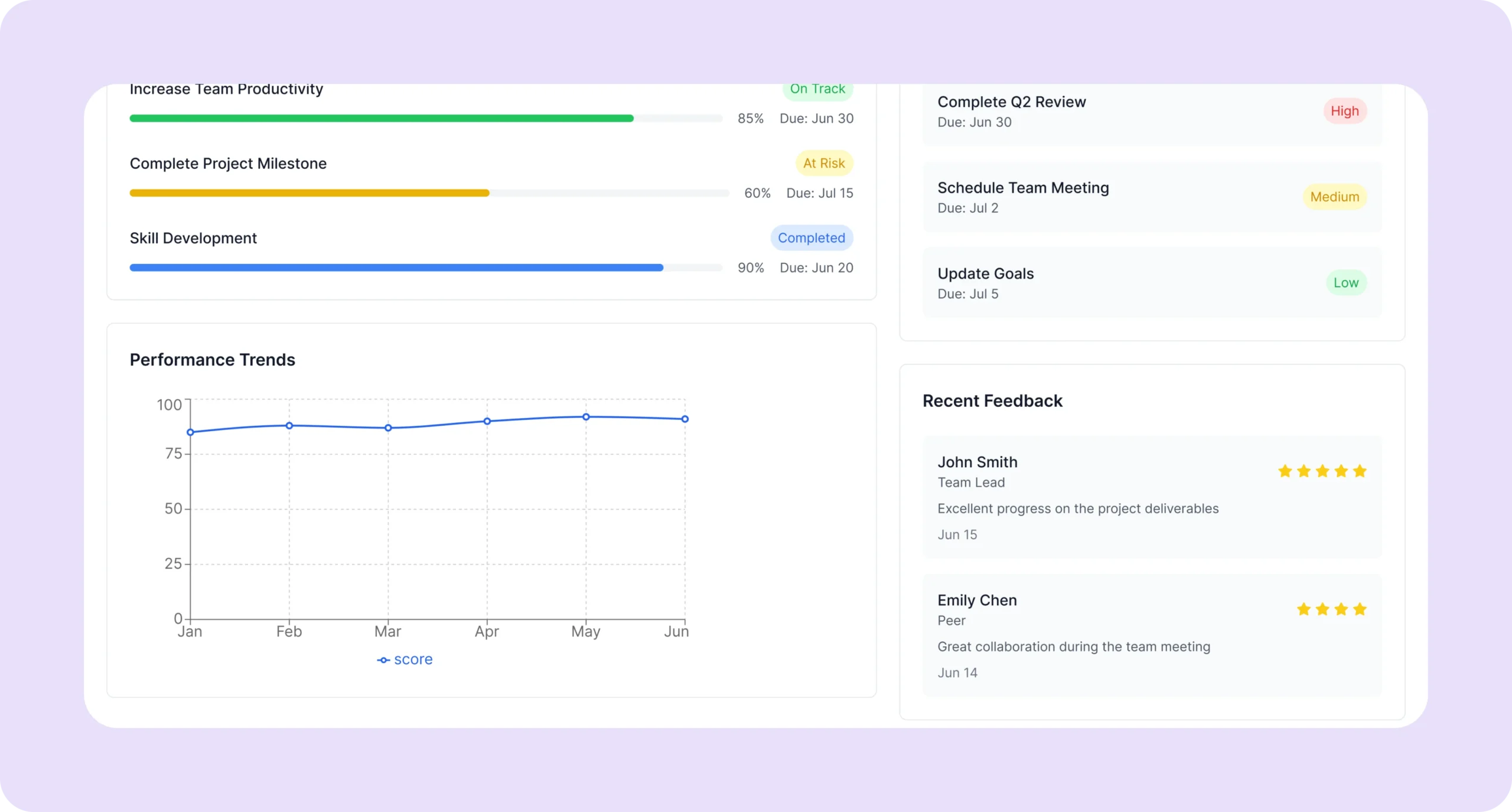Click the At Risk status badge
Viewport: 1512px width, 812px height.
823,164
